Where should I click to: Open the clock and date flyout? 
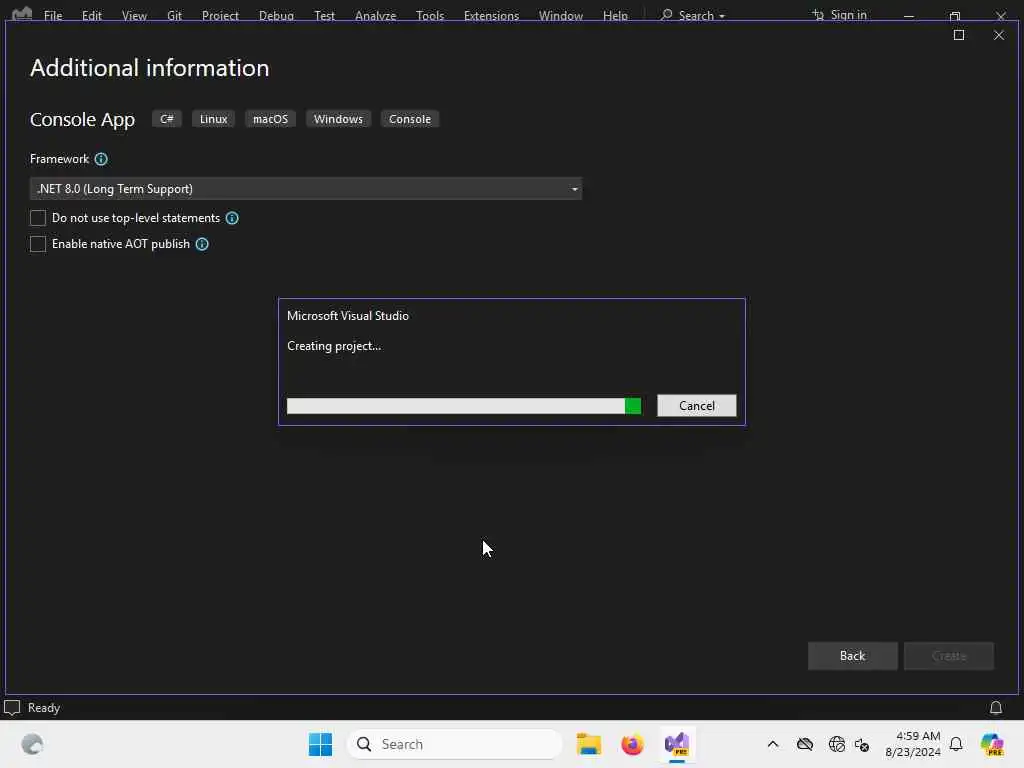(x=912, y=744)
